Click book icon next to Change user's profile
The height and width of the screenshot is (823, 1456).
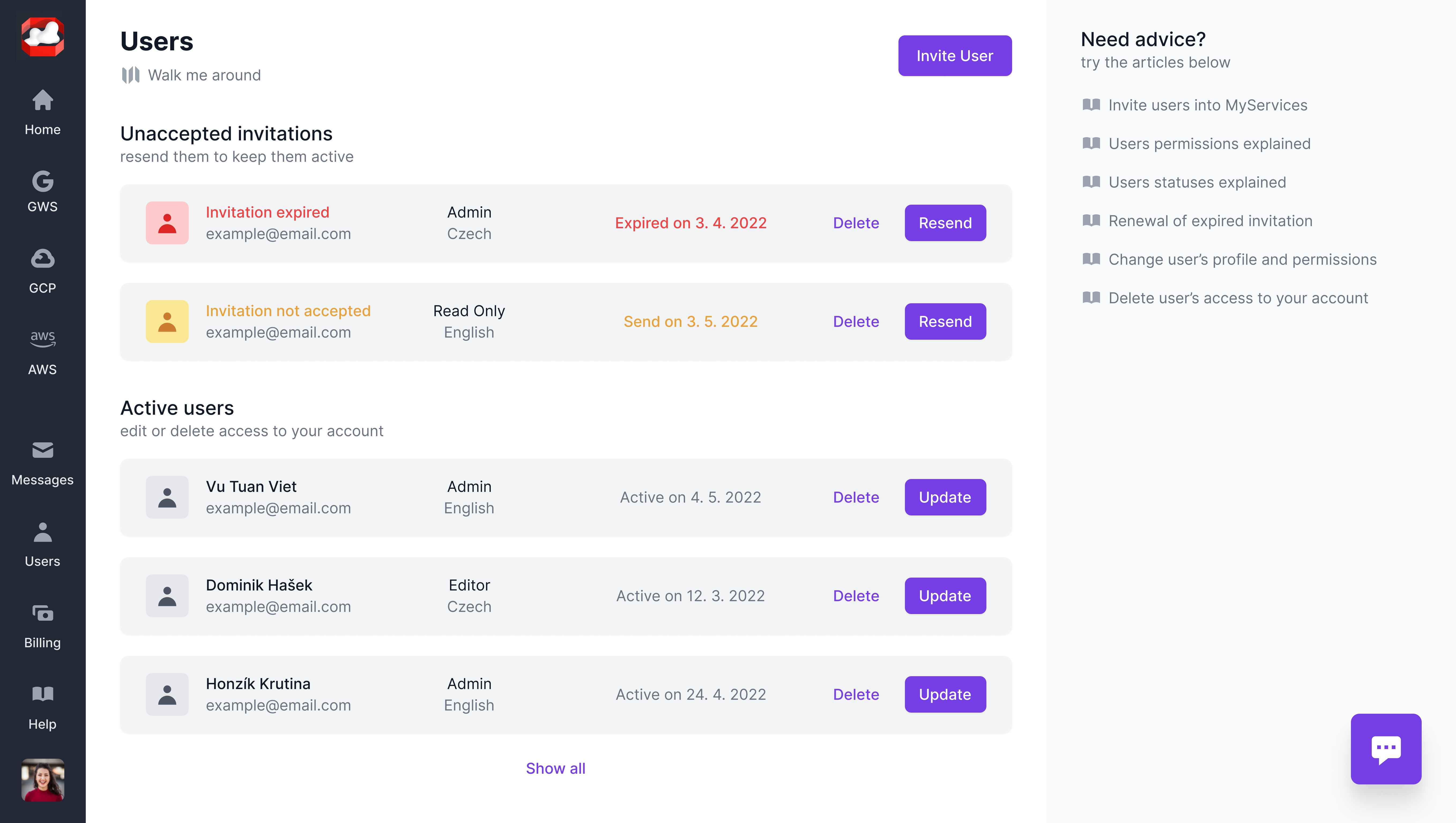(x=1091, y=259)
